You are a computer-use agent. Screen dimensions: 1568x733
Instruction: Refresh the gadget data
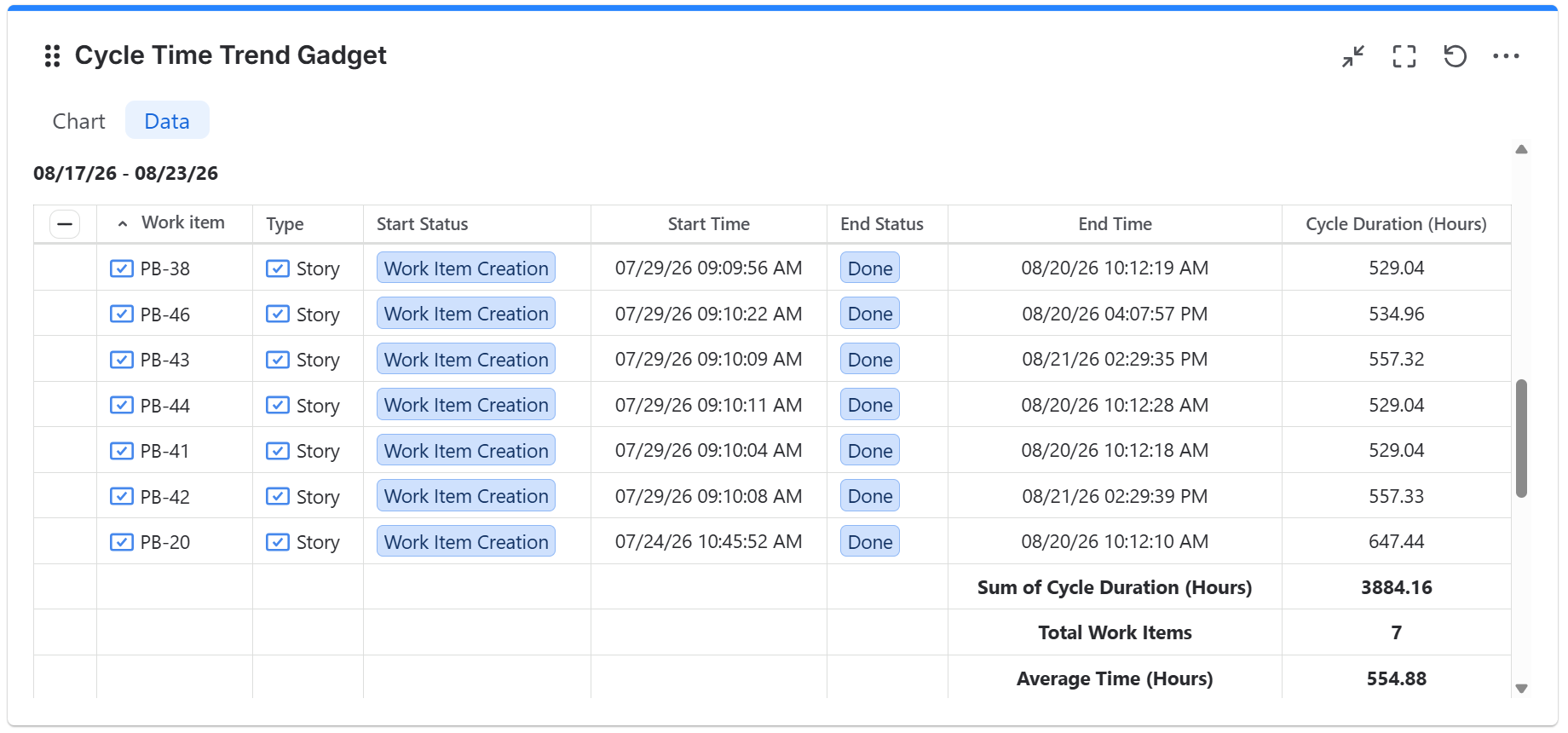point(1456,56)
